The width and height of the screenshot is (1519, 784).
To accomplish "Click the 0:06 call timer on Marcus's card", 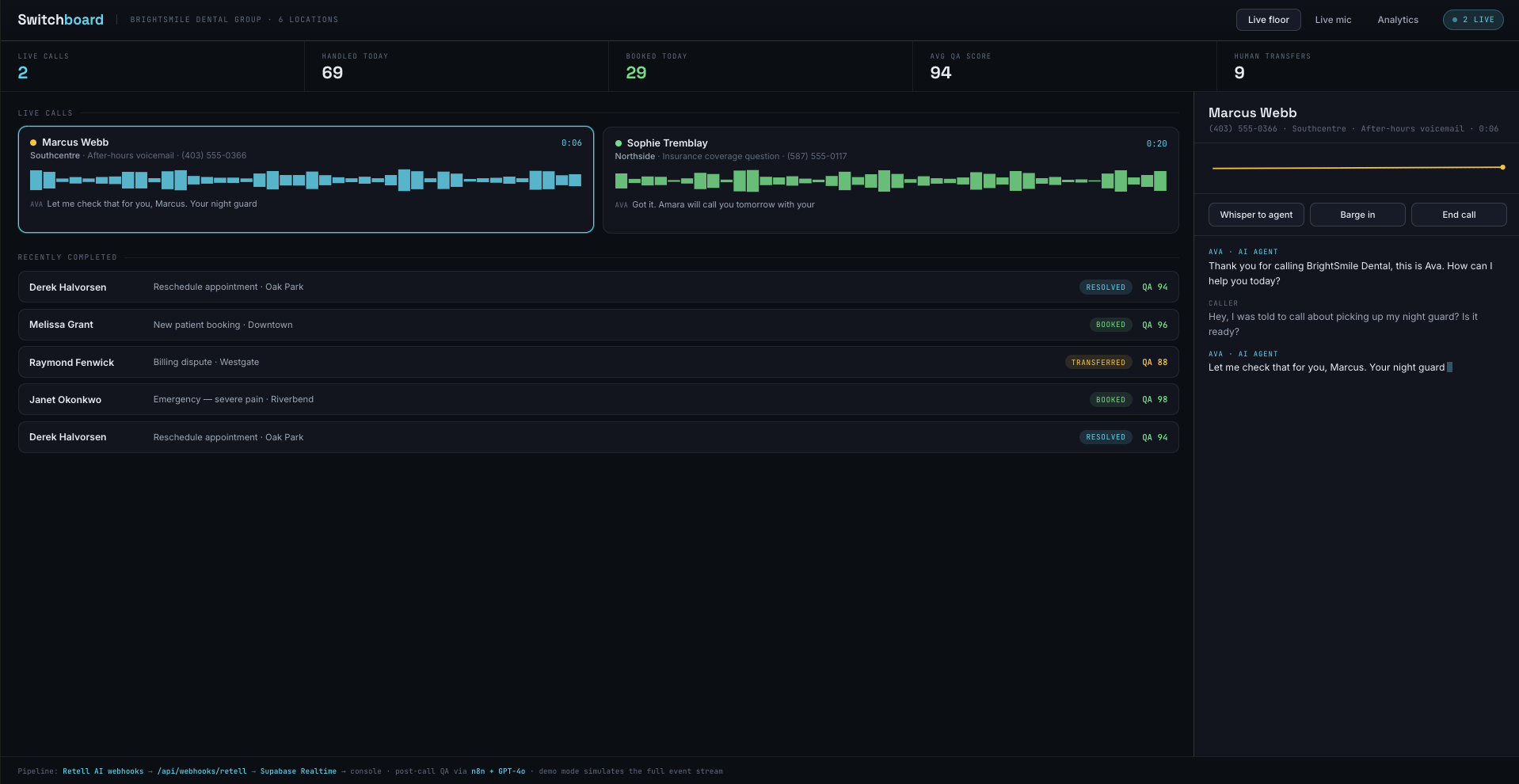I will 571,143.
